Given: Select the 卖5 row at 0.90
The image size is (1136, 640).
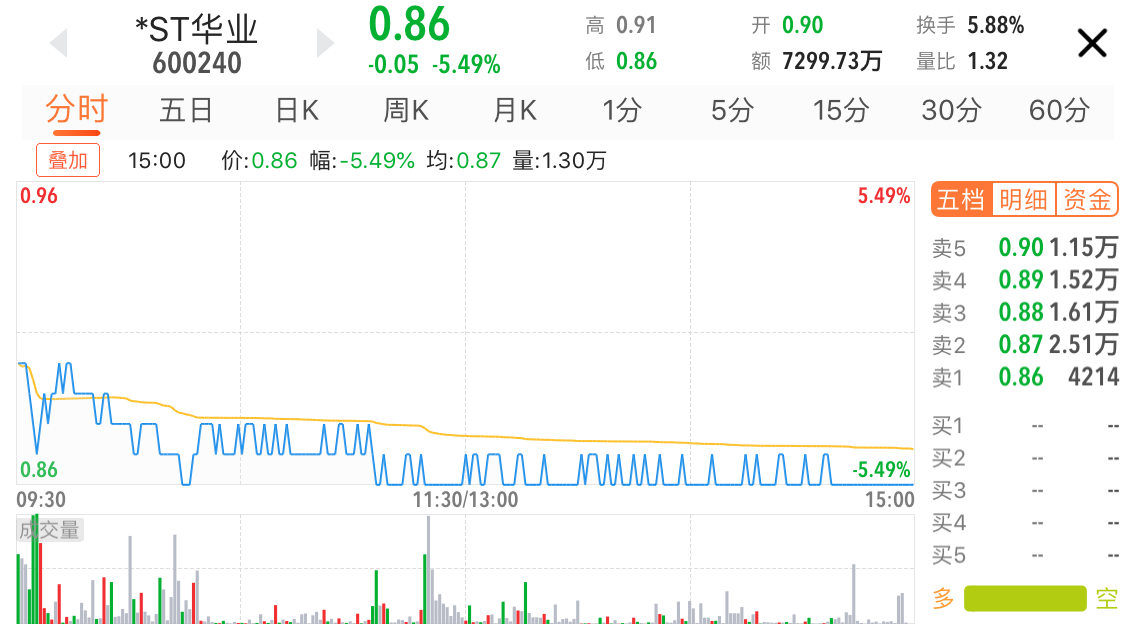Looking at the screenshot, I should click(x=1025, y=248).
